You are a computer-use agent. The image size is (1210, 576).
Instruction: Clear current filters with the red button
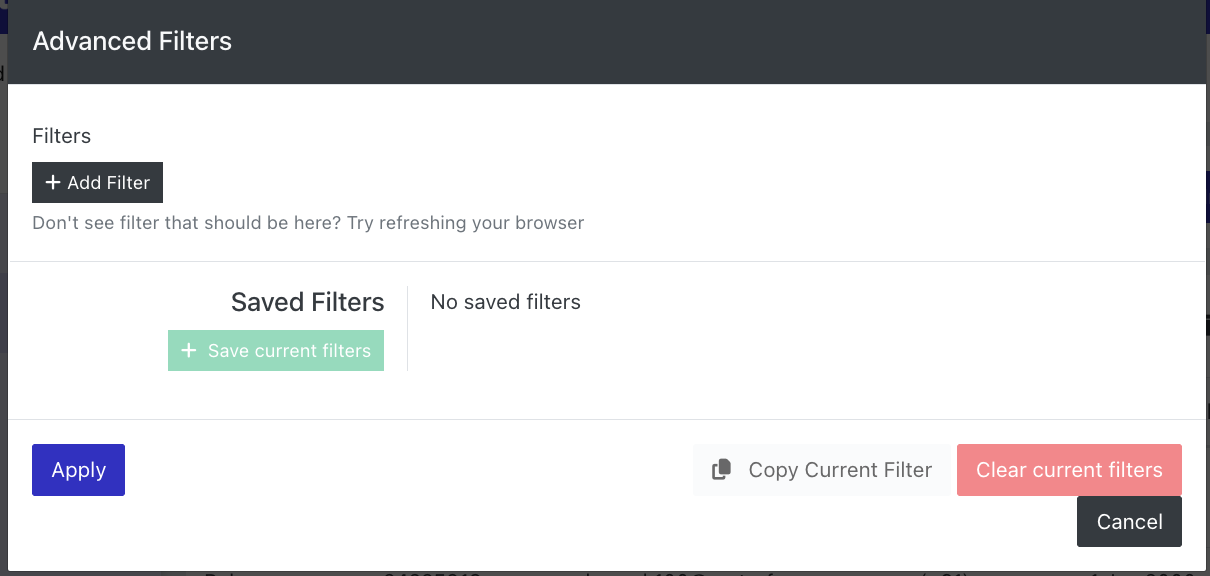tap(1069, 470)
